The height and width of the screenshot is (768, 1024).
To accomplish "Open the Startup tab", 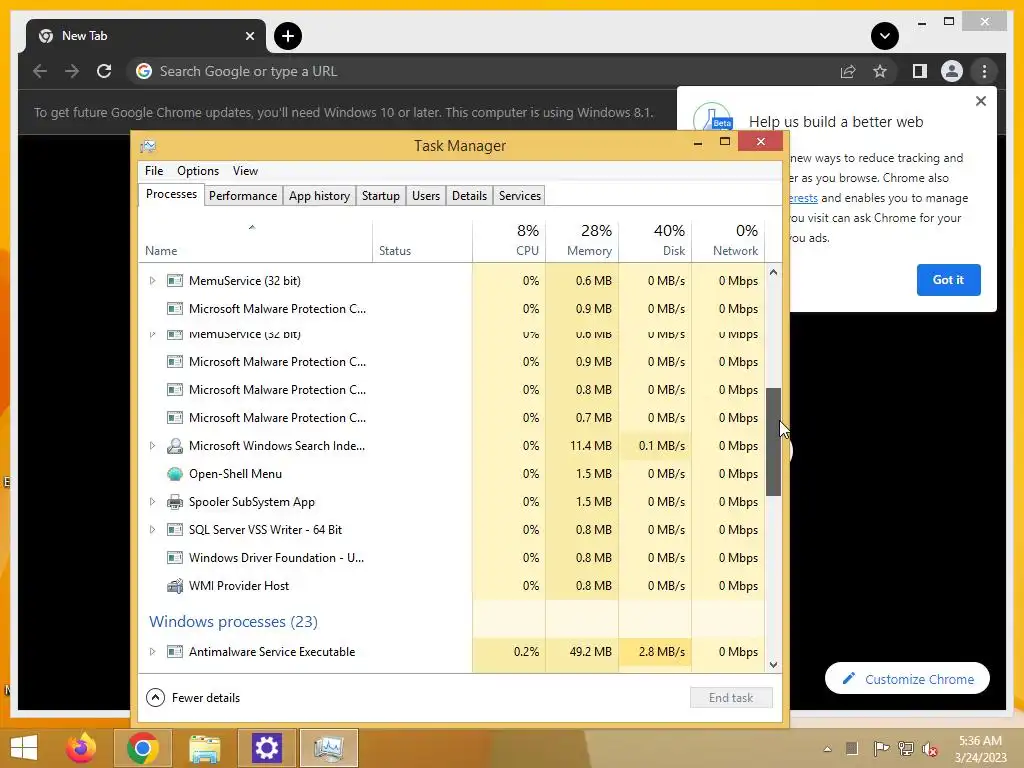I will [380, 196].
